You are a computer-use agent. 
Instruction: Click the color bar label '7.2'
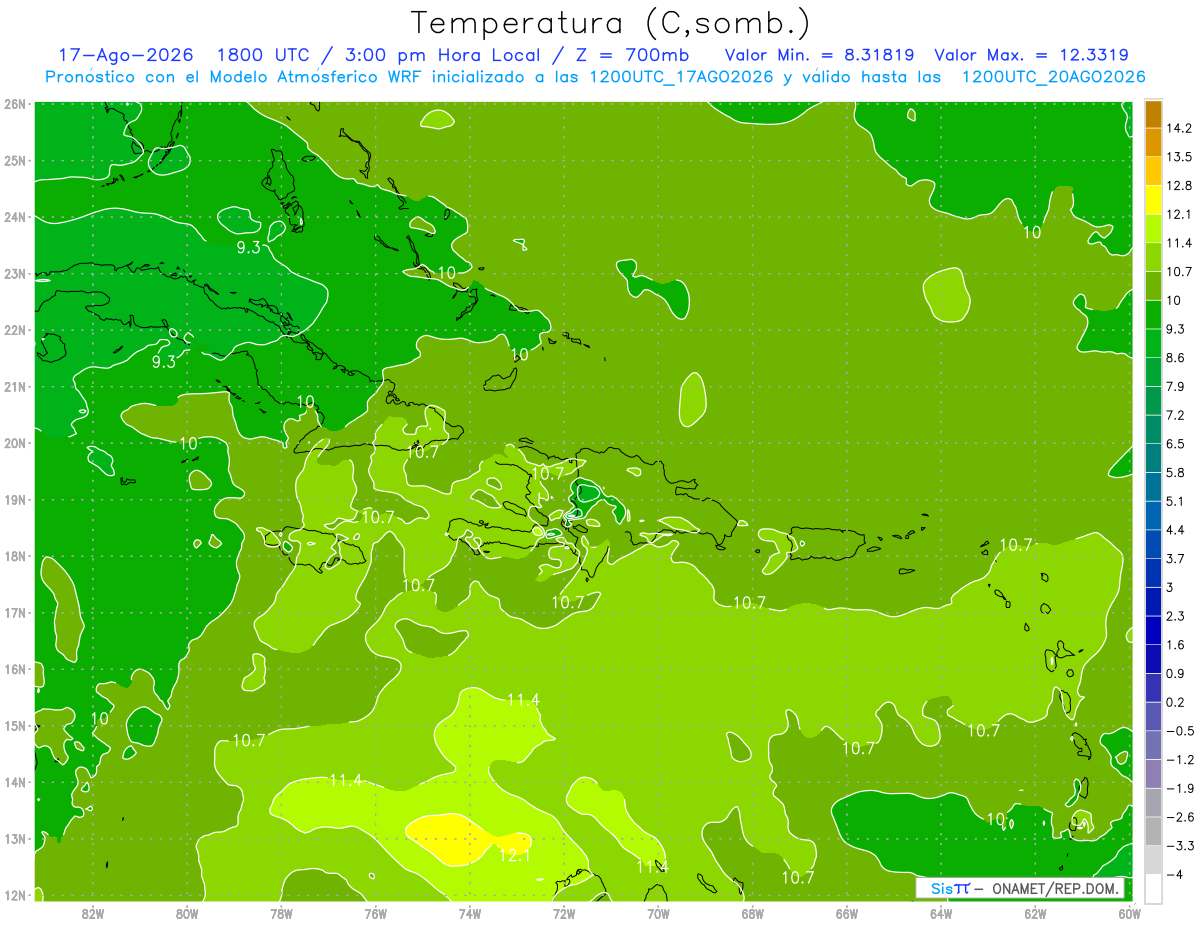click(x=1175, y=415)
